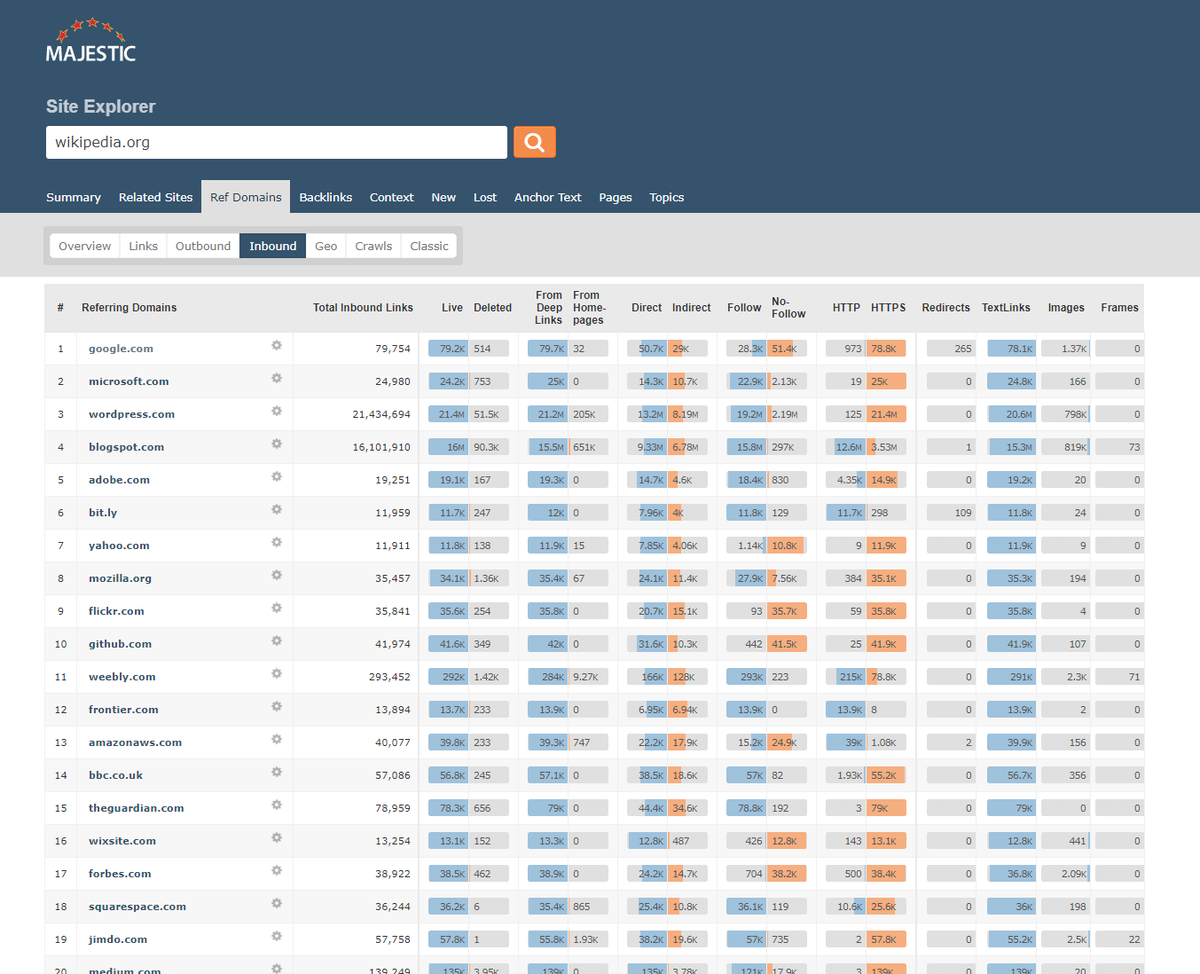Click the 78.8K HTTPS bar for google.com

[886, 349]
